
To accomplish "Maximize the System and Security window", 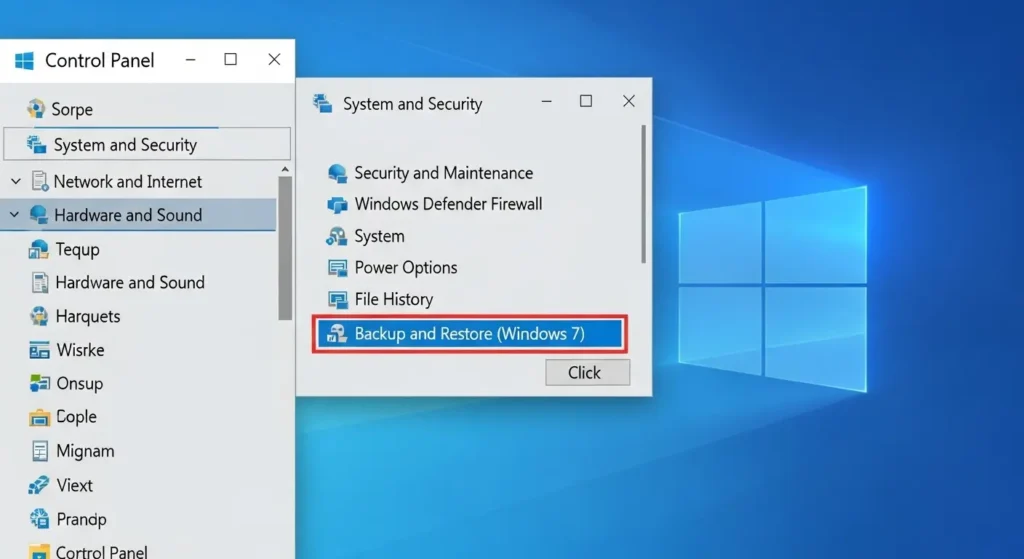I will coord(586,101).
